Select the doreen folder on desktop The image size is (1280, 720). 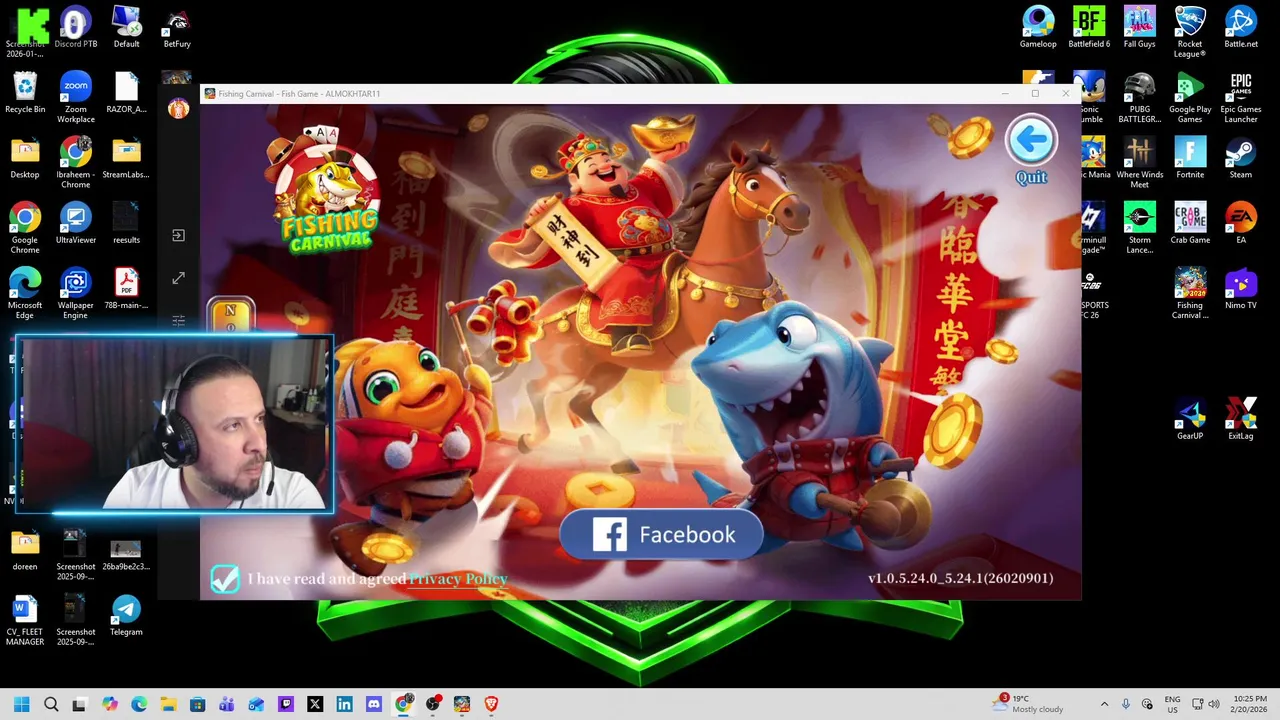pos(25,550)
